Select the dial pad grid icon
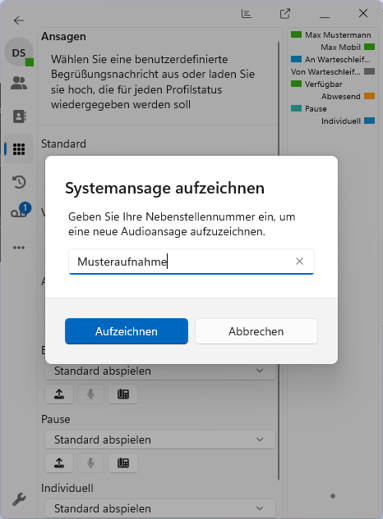Screen dimensions: 383x519 pyautogui.click(x=19, y=149)
